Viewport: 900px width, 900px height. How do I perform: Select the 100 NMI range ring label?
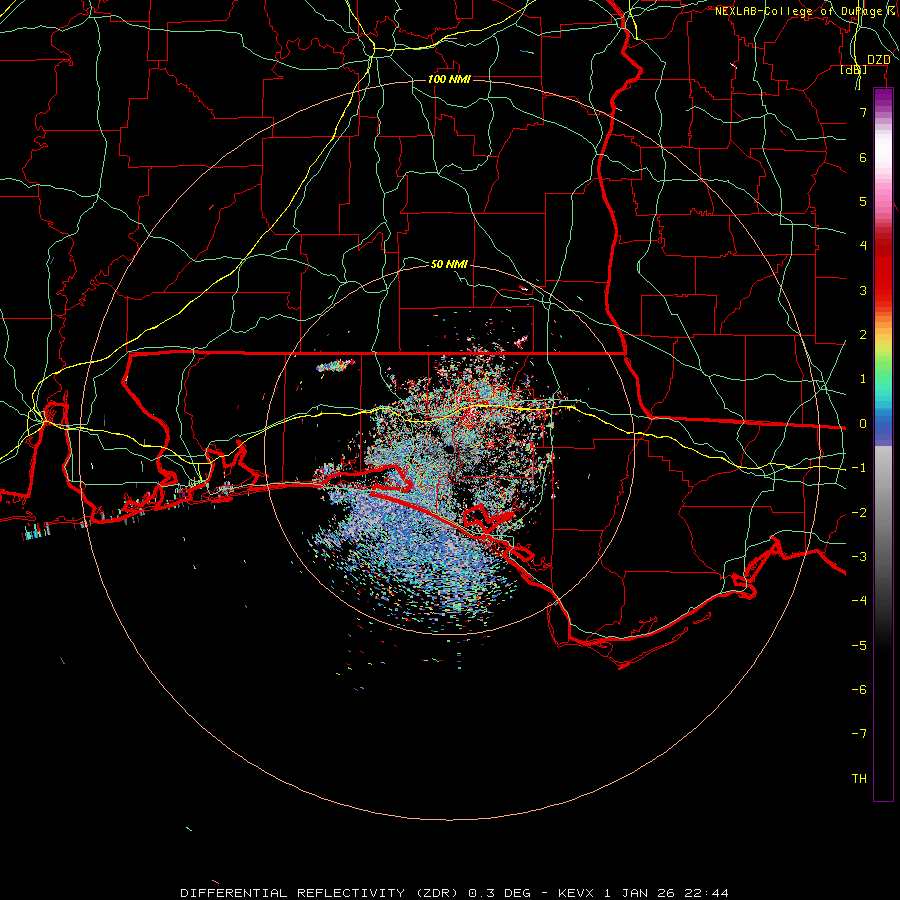[449, 79]
